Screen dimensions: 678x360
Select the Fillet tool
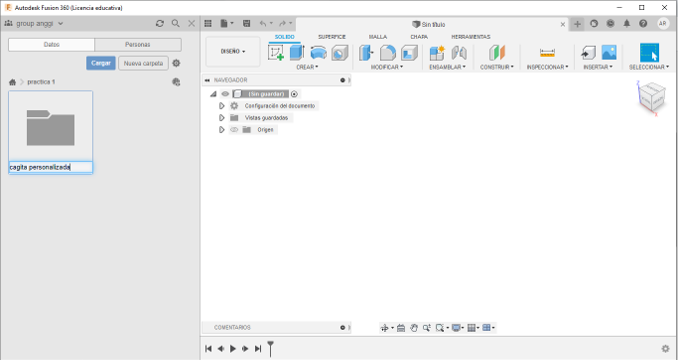(x=387, y=53)
